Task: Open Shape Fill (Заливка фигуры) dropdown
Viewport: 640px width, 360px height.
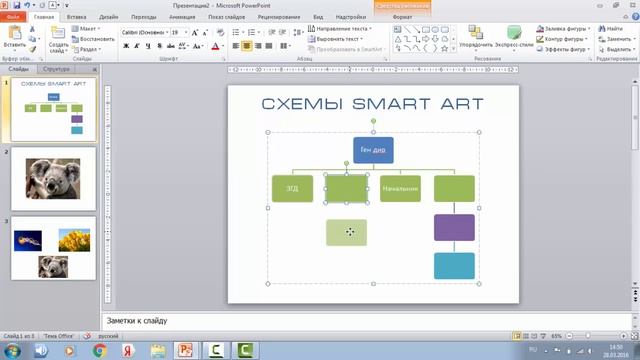Action: (x=563, y=29)
